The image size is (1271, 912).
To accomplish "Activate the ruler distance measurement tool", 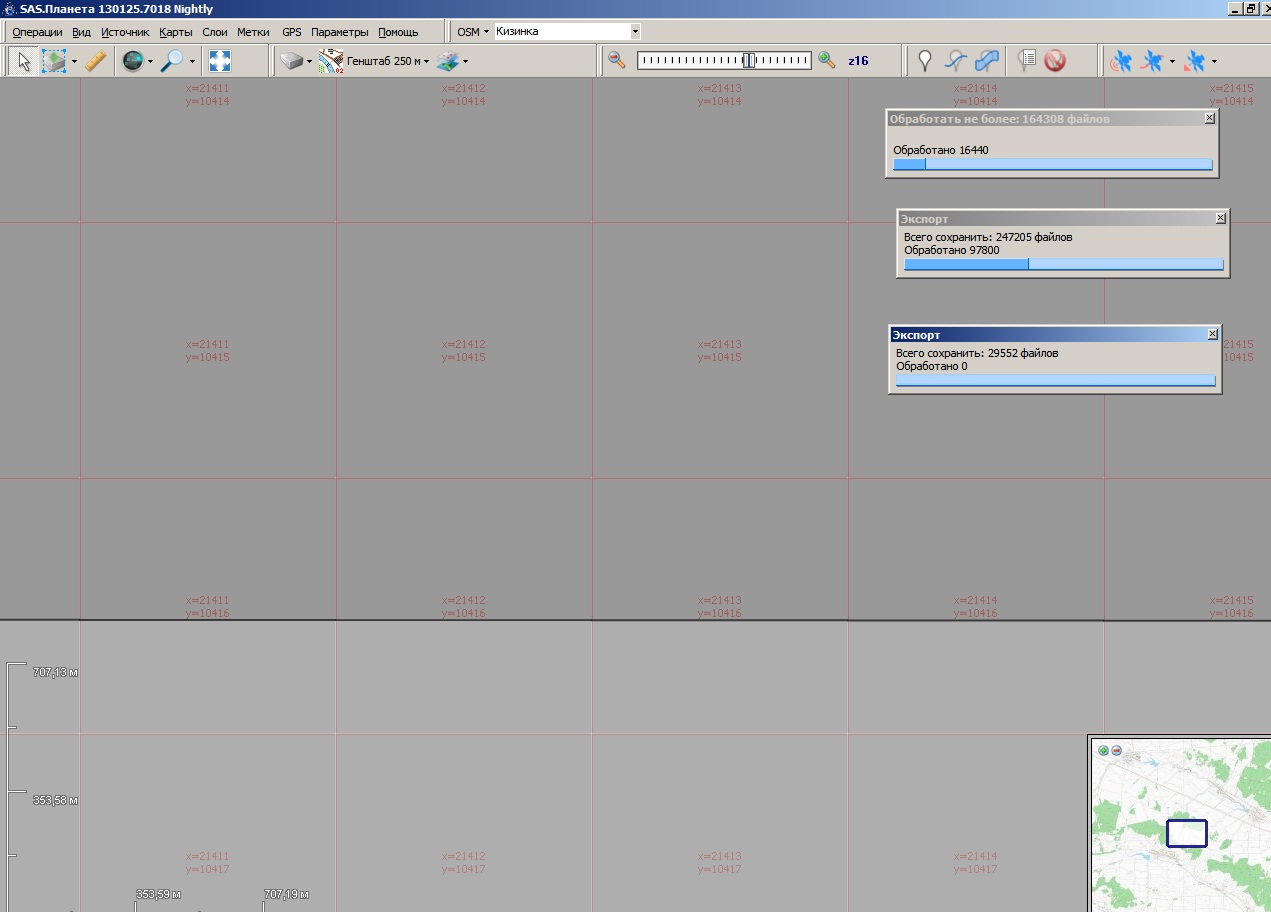I will 96,61.
